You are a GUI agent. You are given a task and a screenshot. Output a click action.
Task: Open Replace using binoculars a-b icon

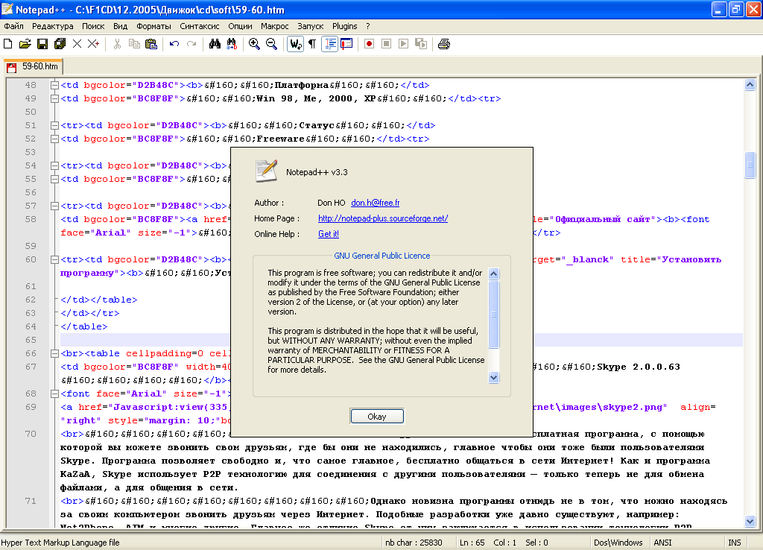[232, 44]
